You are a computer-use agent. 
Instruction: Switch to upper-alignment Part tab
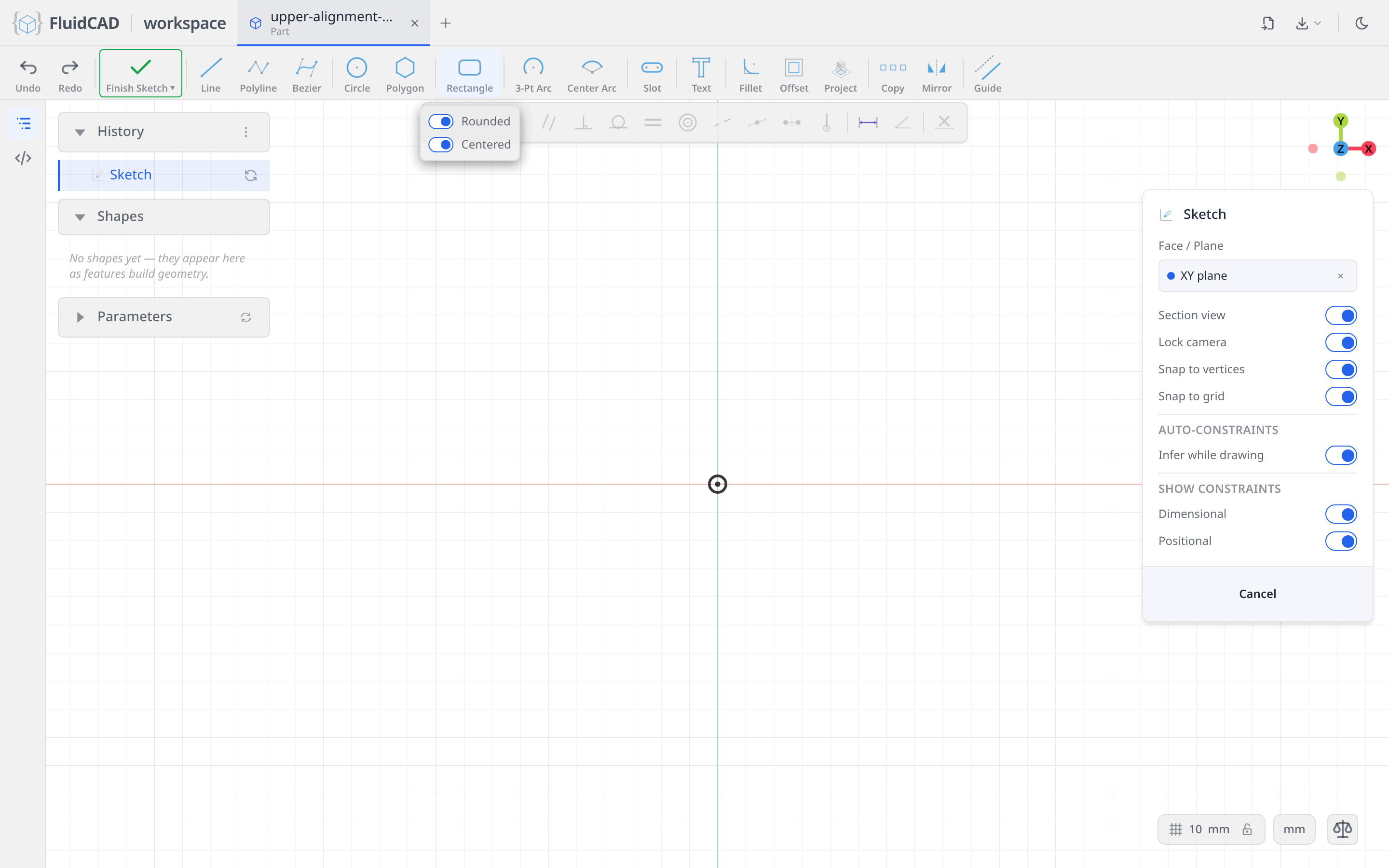[x=333, y=23]
